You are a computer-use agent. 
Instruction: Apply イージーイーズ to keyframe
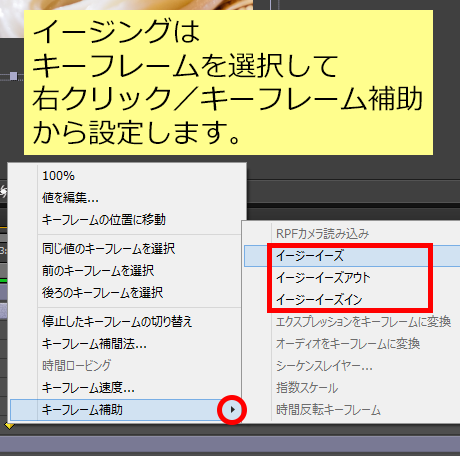(352, 256)
